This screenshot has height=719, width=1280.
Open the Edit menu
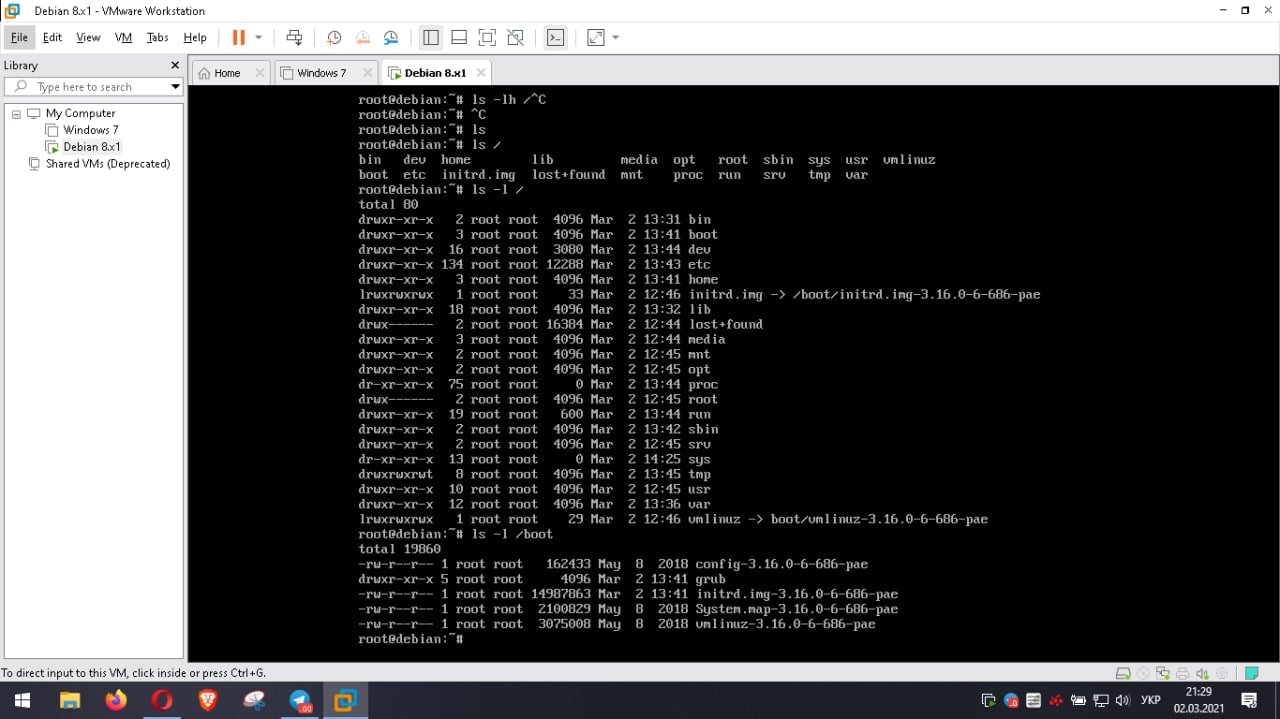tap(52, 37)
